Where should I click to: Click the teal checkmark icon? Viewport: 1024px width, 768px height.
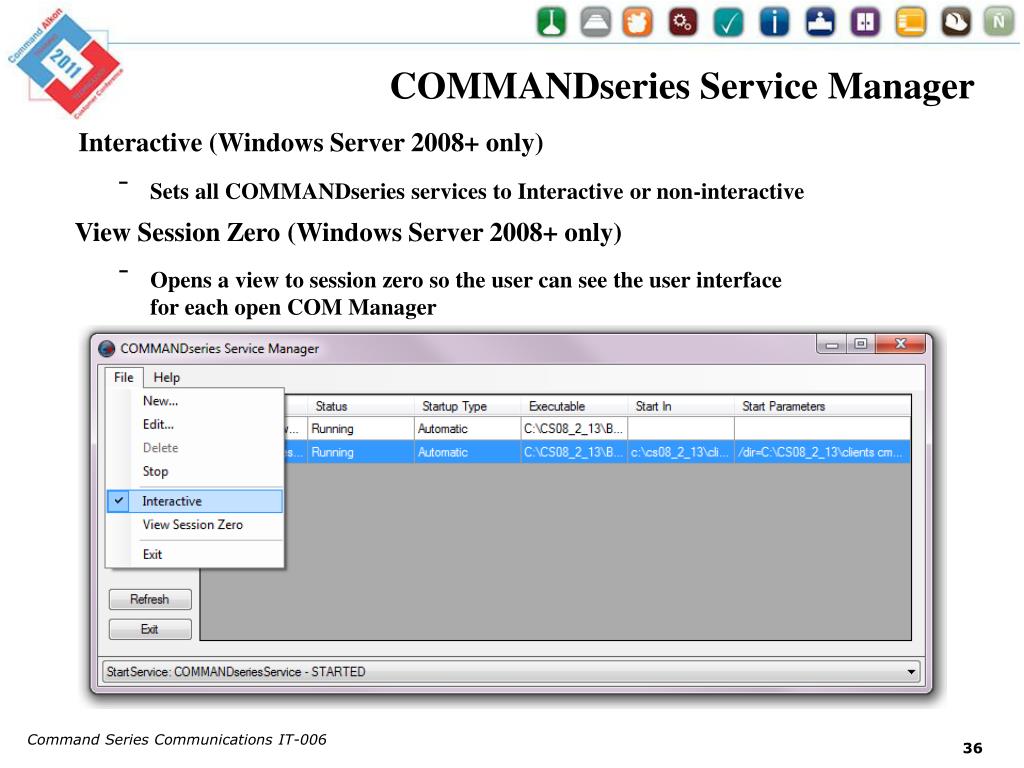pyautogui.click(x=728, y=22)
